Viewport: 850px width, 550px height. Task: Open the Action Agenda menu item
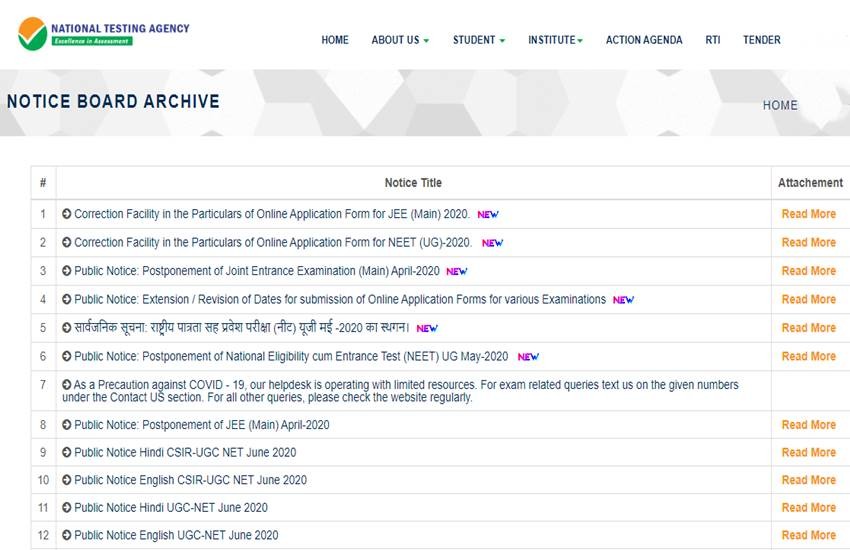point(644,40)
